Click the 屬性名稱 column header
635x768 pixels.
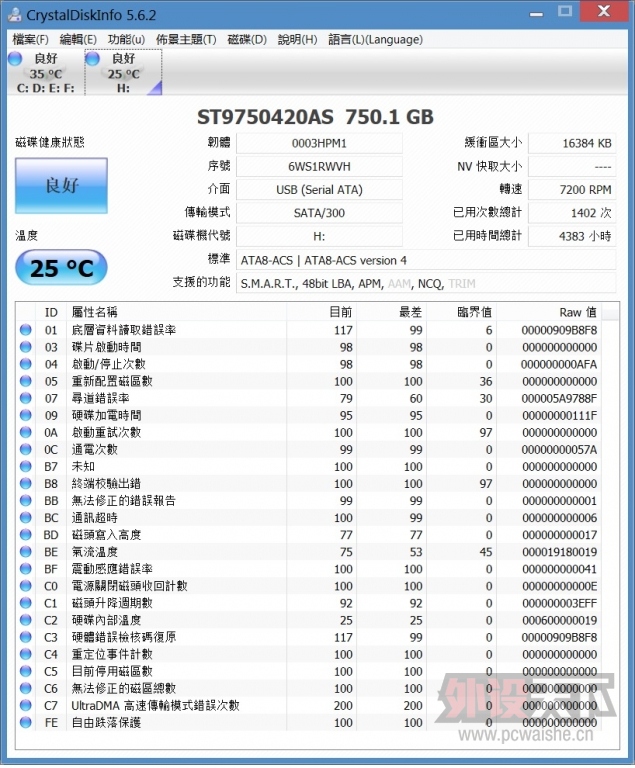point(176,312)
